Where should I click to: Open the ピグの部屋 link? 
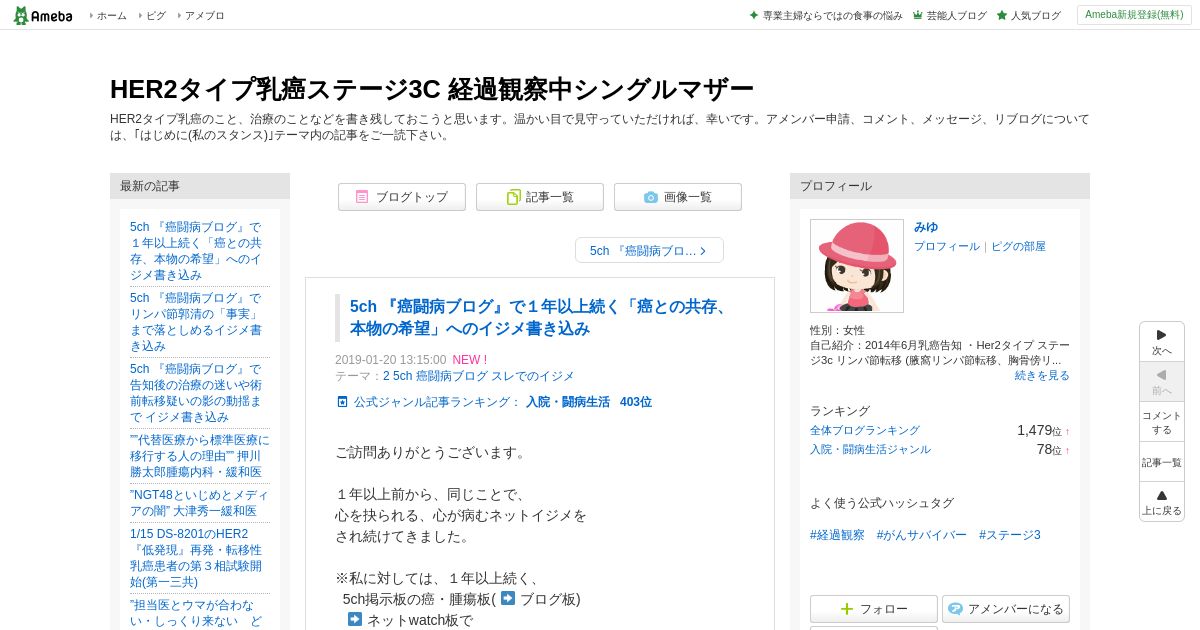tap(1018, 246)
